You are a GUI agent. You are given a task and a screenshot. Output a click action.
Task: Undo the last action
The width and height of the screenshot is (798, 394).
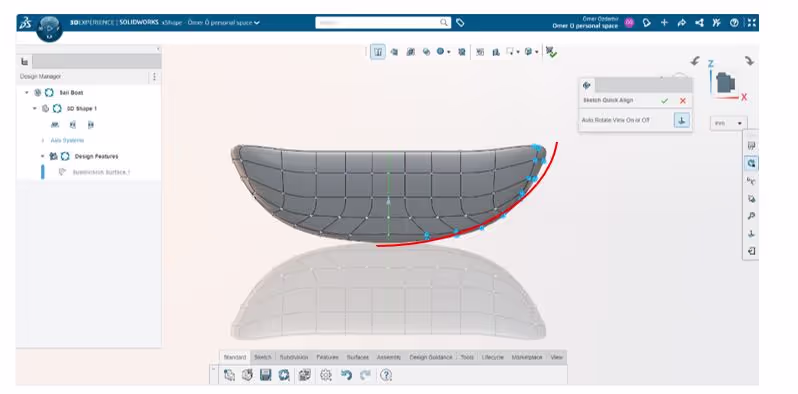point(347,375)
